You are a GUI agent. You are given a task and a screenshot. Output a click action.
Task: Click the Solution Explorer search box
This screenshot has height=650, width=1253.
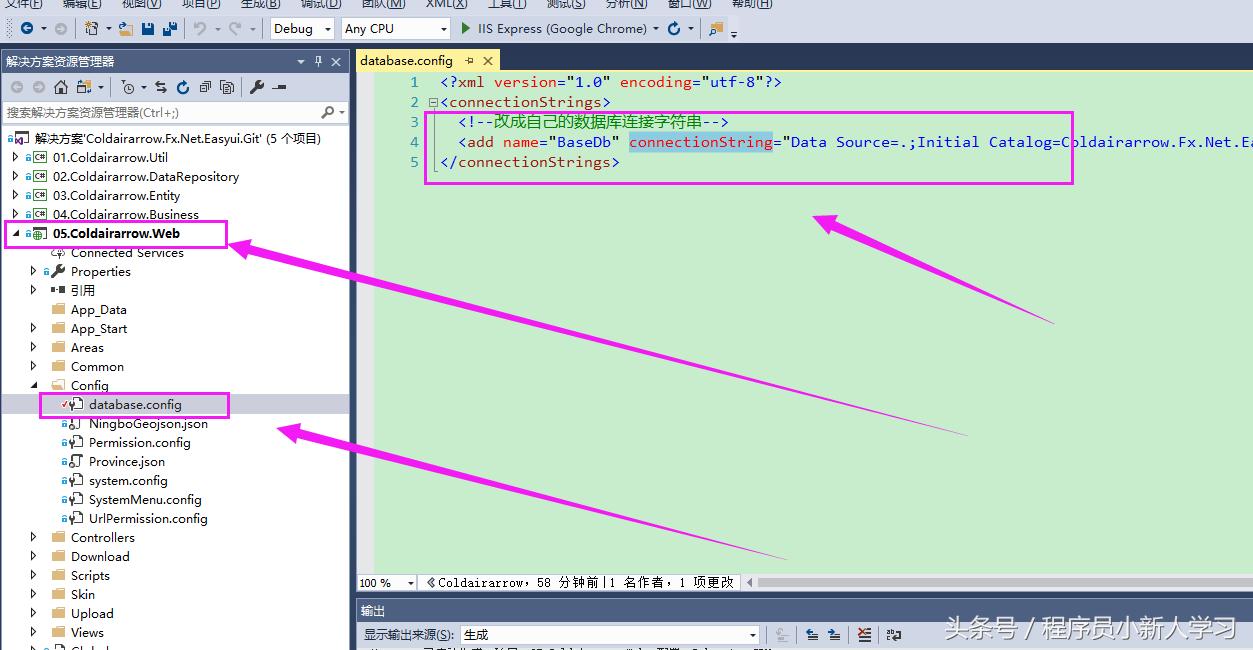tap(160, 113)
